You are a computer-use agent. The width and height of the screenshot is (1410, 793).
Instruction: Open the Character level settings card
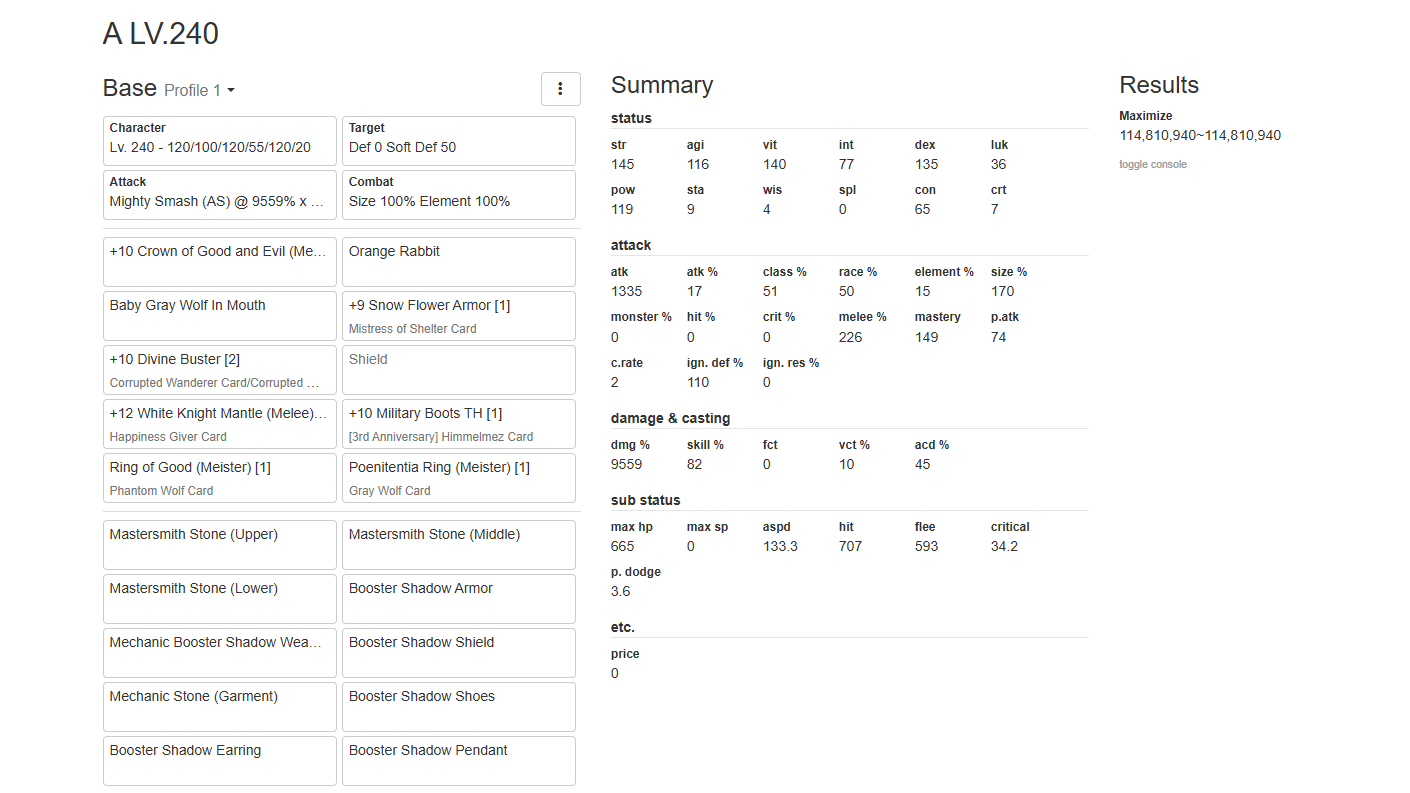coord(219,141)
